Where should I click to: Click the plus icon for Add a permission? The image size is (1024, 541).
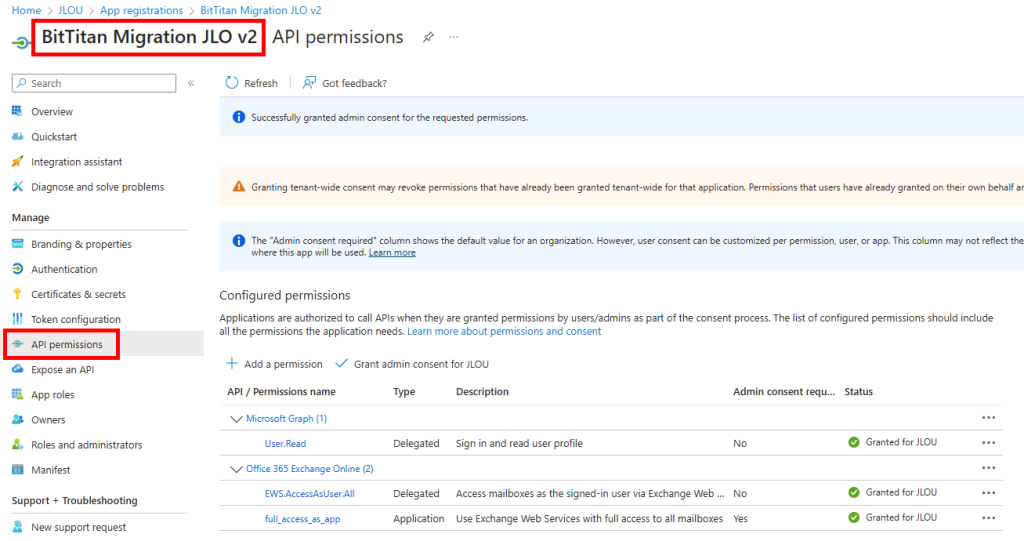point(232,363)
